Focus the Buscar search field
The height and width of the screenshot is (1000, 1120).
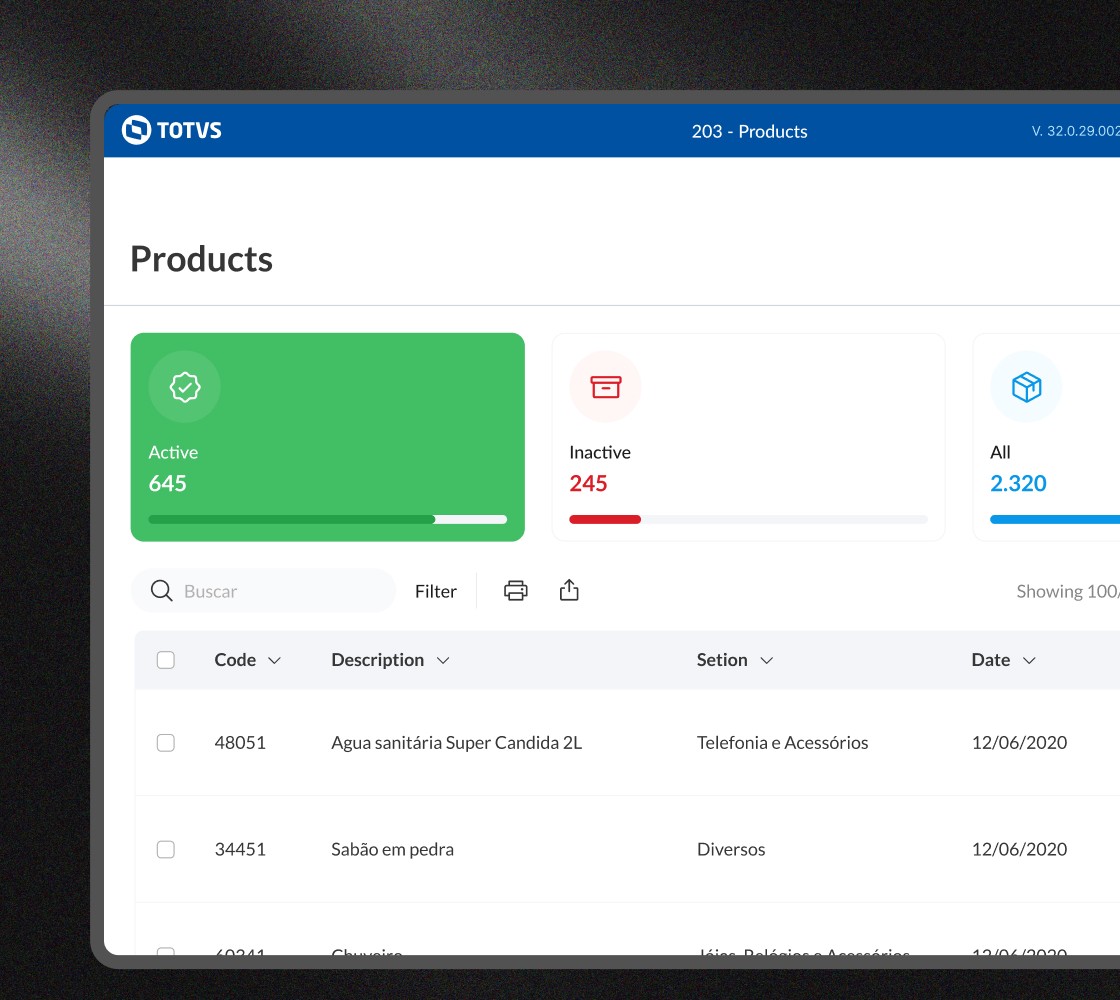(263, 591)
